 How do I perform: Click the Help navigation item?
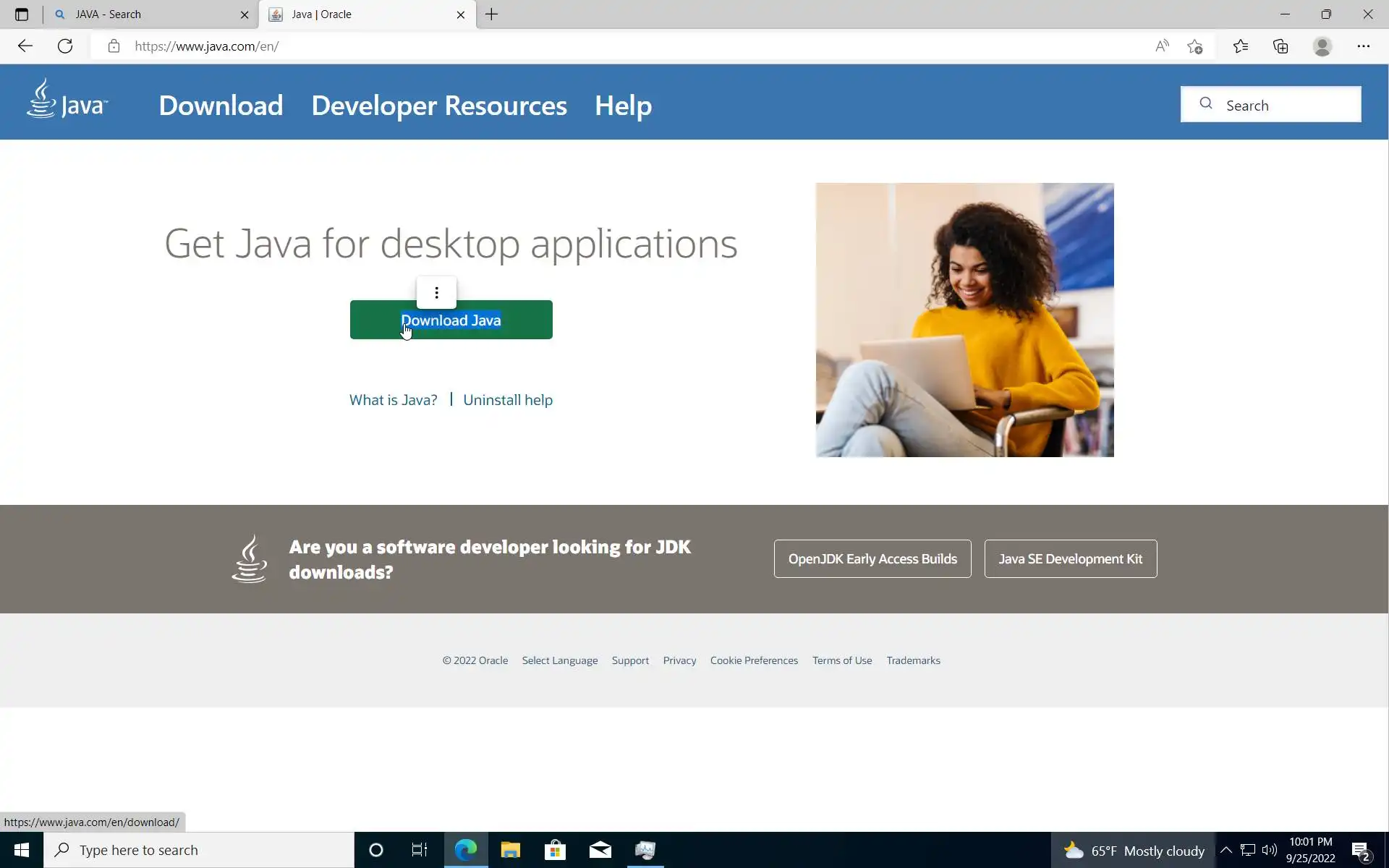(623, 106)
